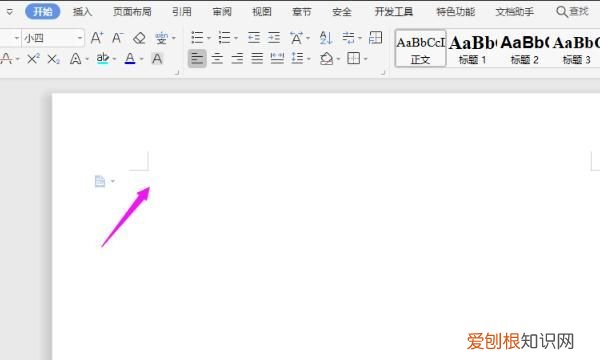Viewport: 600px width, 360px height.
Task: Open the paragraph dialog launcher corner icon
Action: coord(383,72)
